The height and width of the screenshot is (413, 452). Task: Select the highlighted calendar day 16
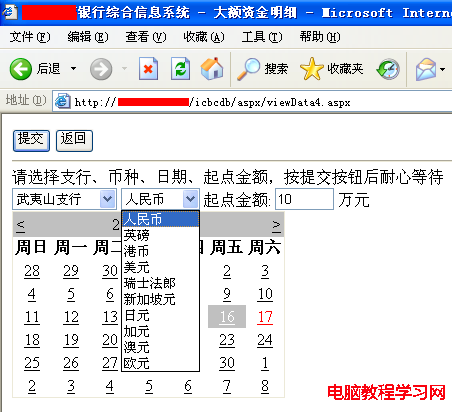[227, 317]
